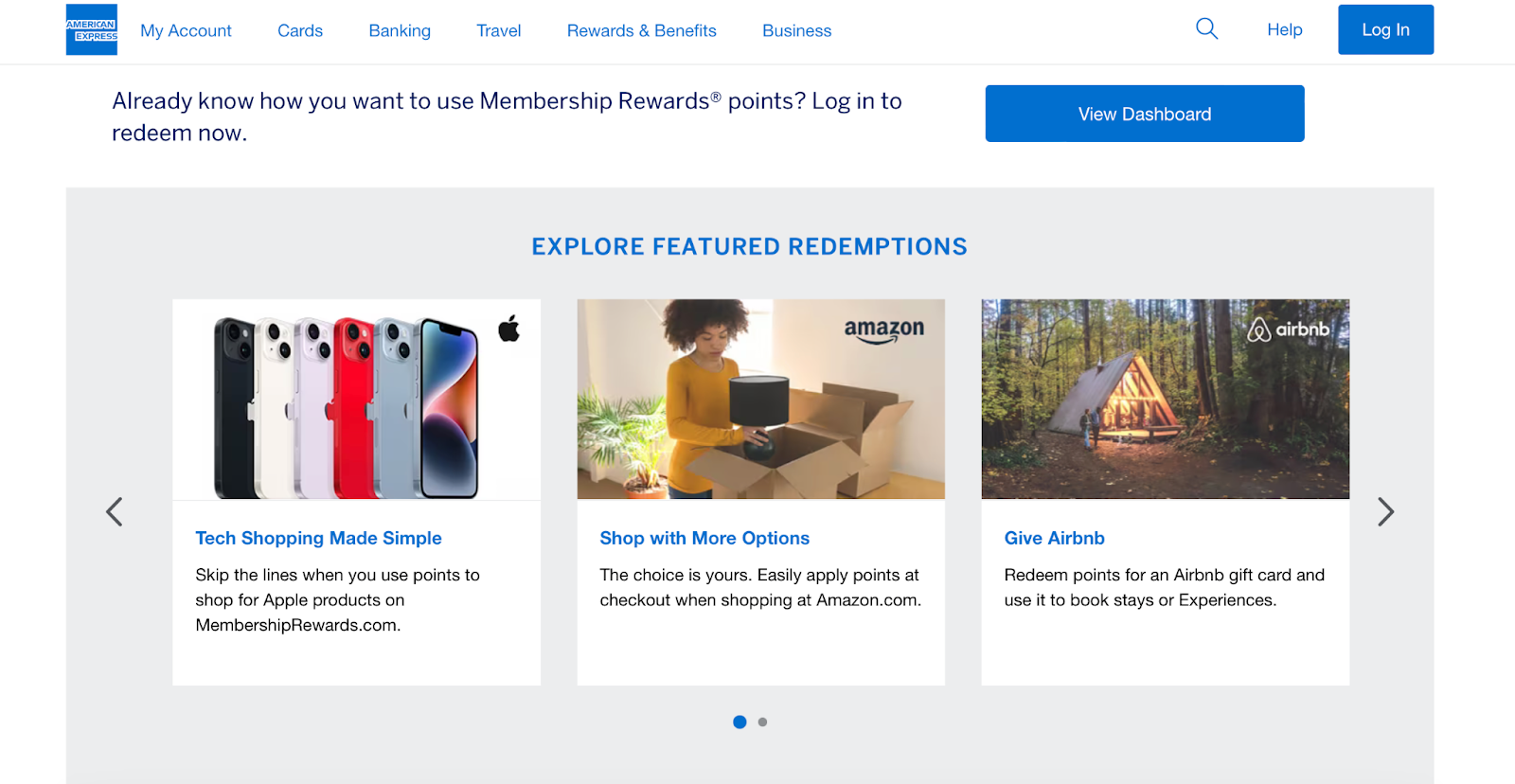Click the Airbnb logo on the cabin image
The width and height of the screenshot is (1515, 784).
pyautogui.click(x=1289, y=330)
